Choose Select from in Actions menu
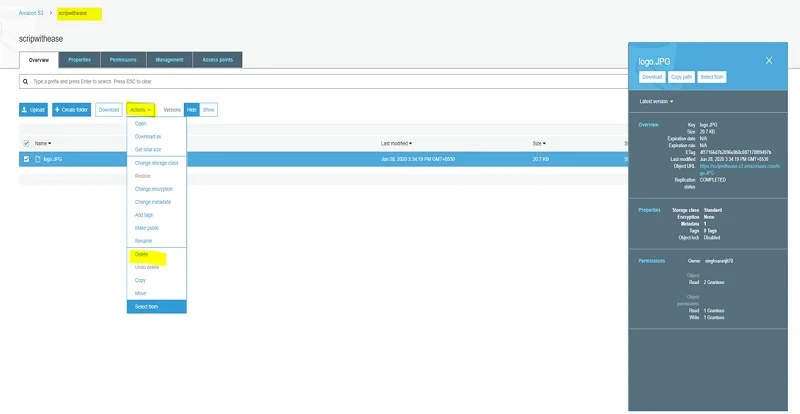The image size is (800, 414). 157,307
